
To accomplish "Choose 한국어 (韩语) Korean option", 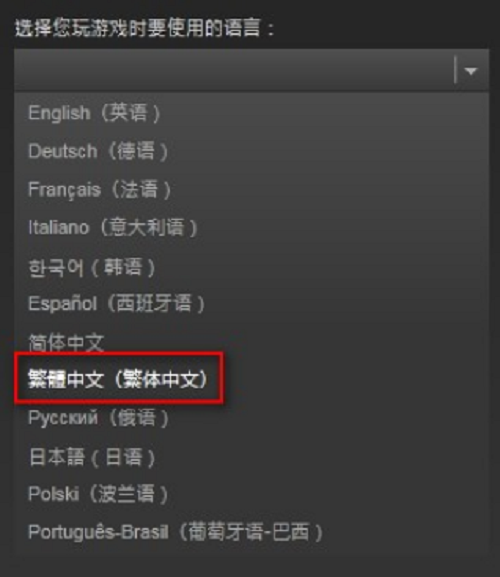I will [251, 267].
